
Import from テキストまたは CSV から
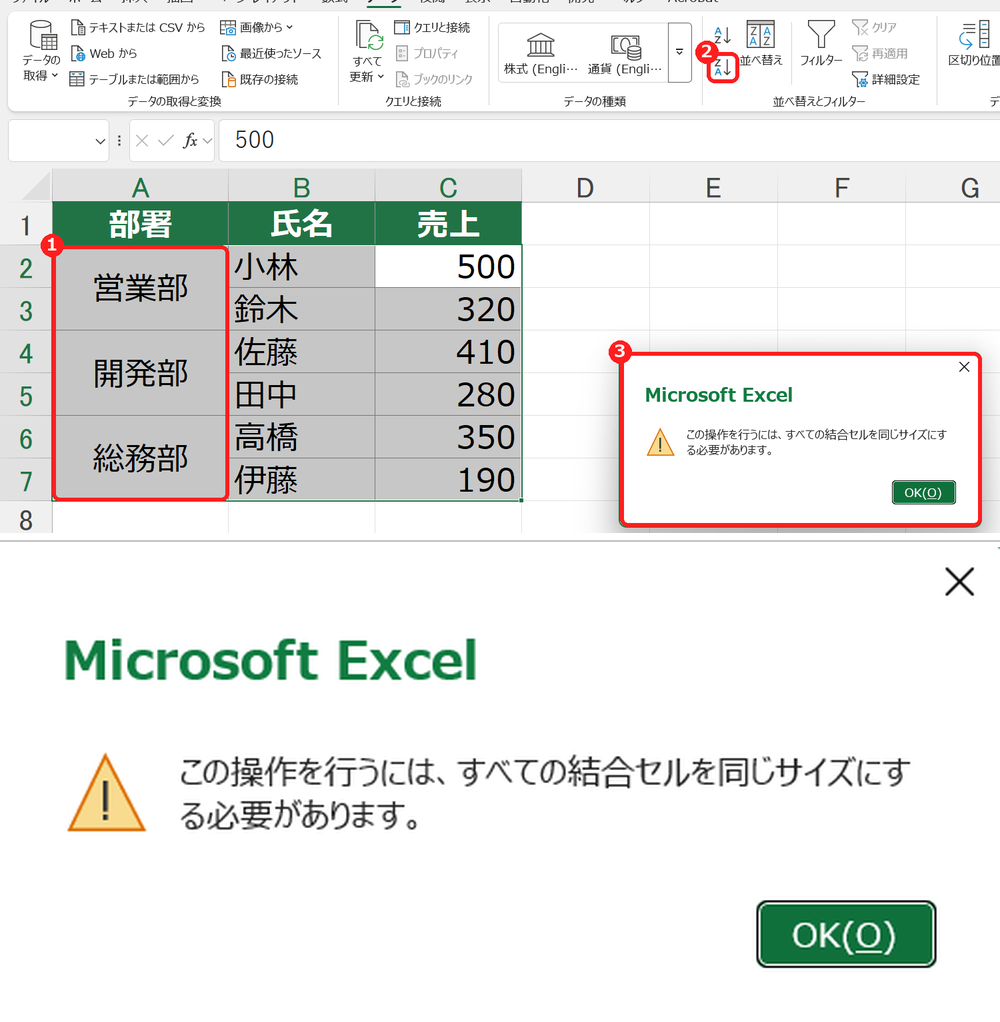(138, 27)
